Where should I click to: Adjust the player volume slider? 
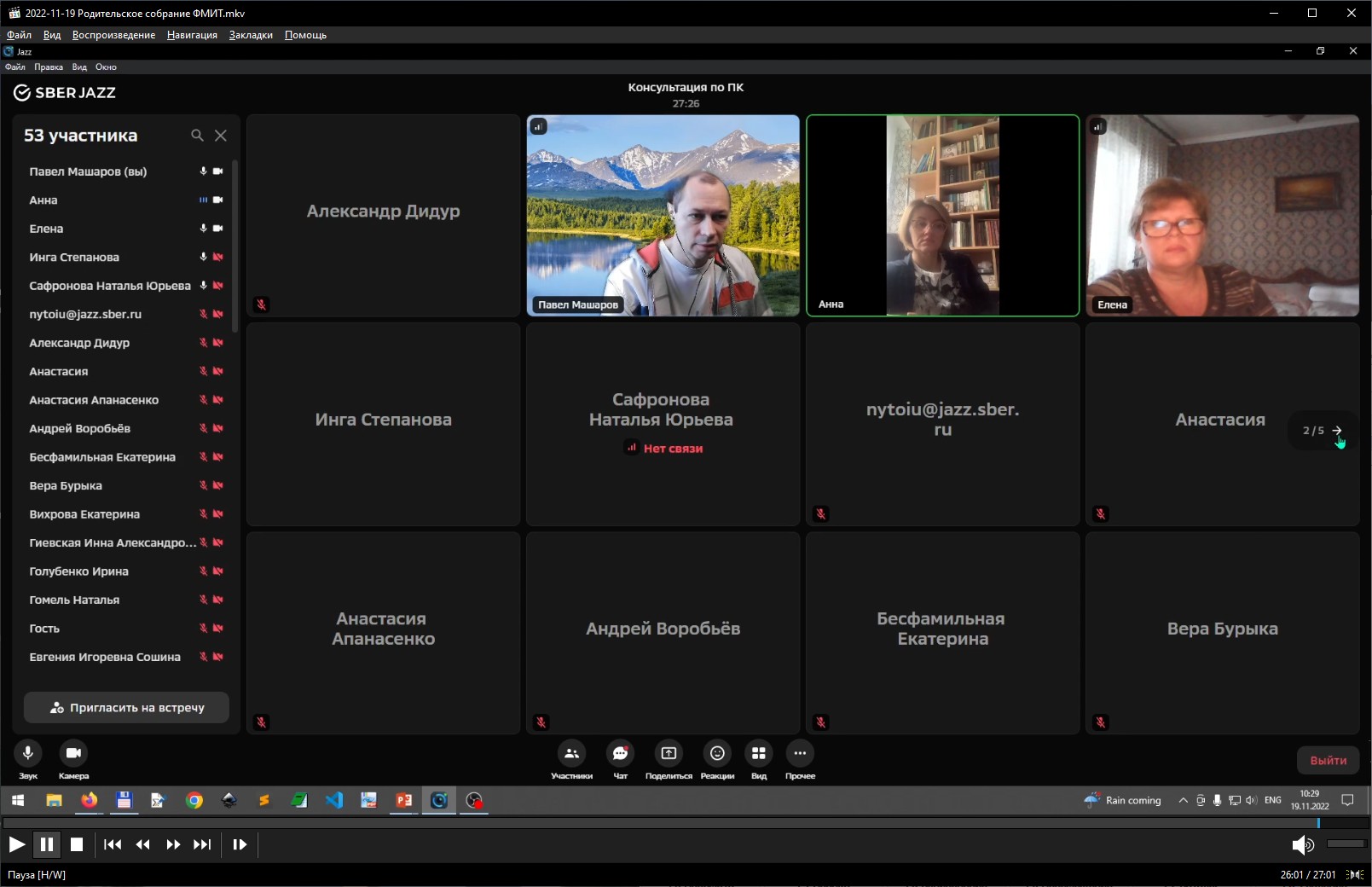click(x=1346, y=844)
